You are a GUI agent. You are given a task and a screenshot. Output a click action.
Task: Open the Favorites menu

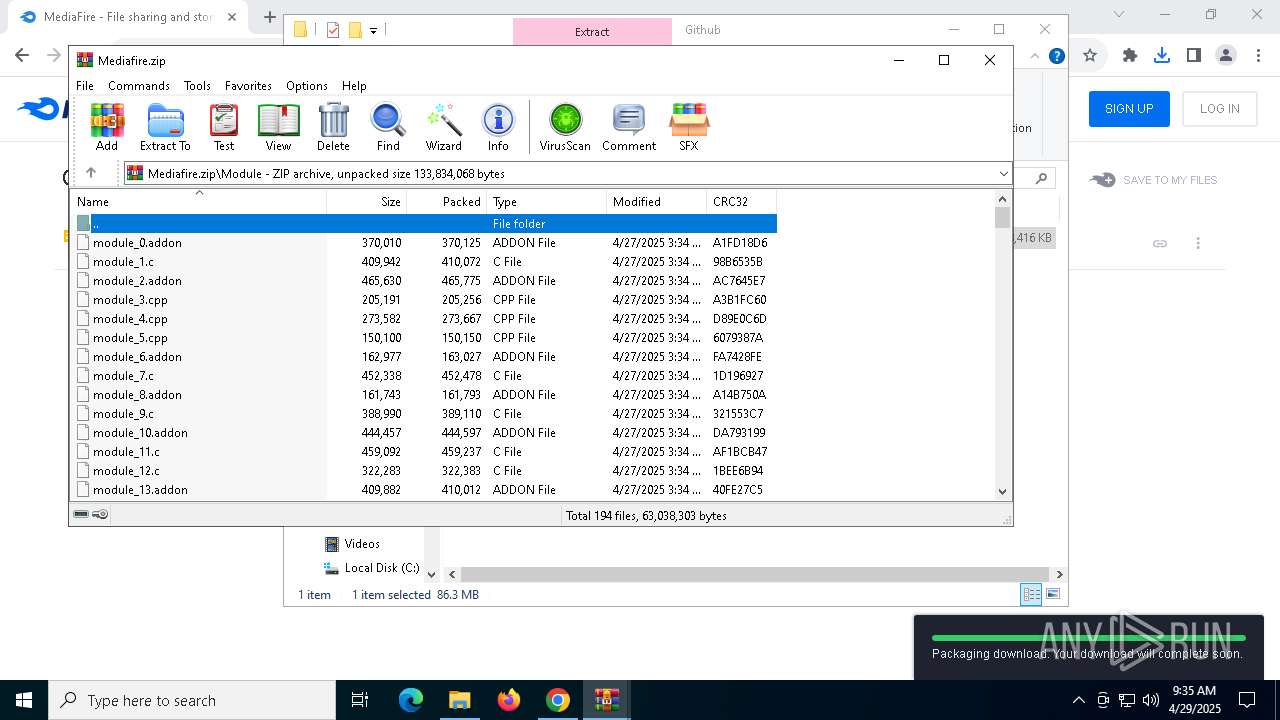tap(248, 86)
